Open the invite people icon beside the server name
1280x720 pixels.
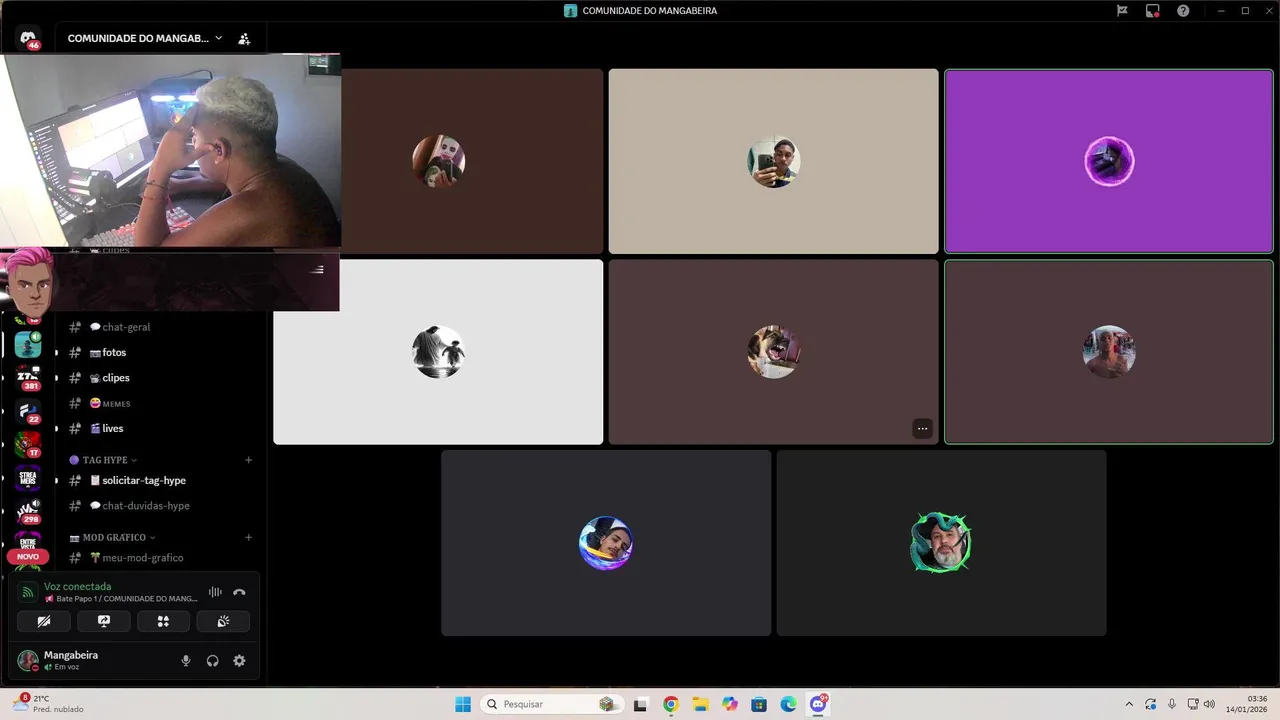click(244, 39)
